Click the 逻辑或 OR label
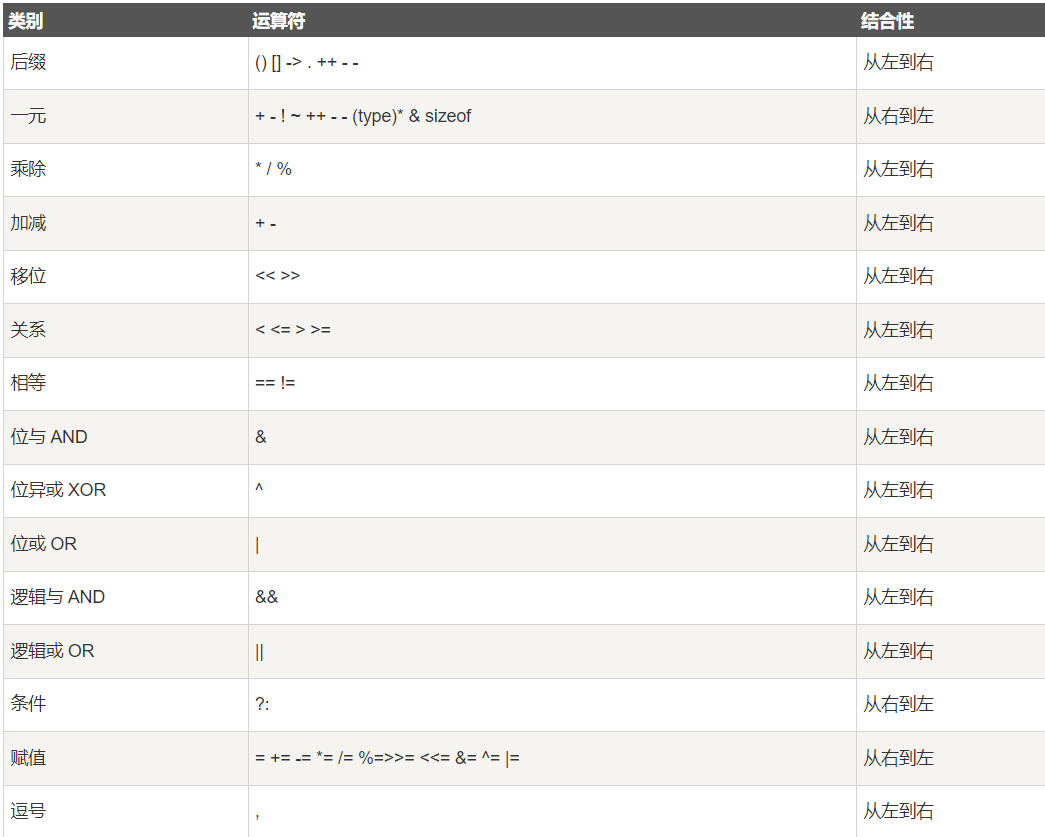This screenshot has height=837, width=1045. pyautogui.click(x=53, y=651)
